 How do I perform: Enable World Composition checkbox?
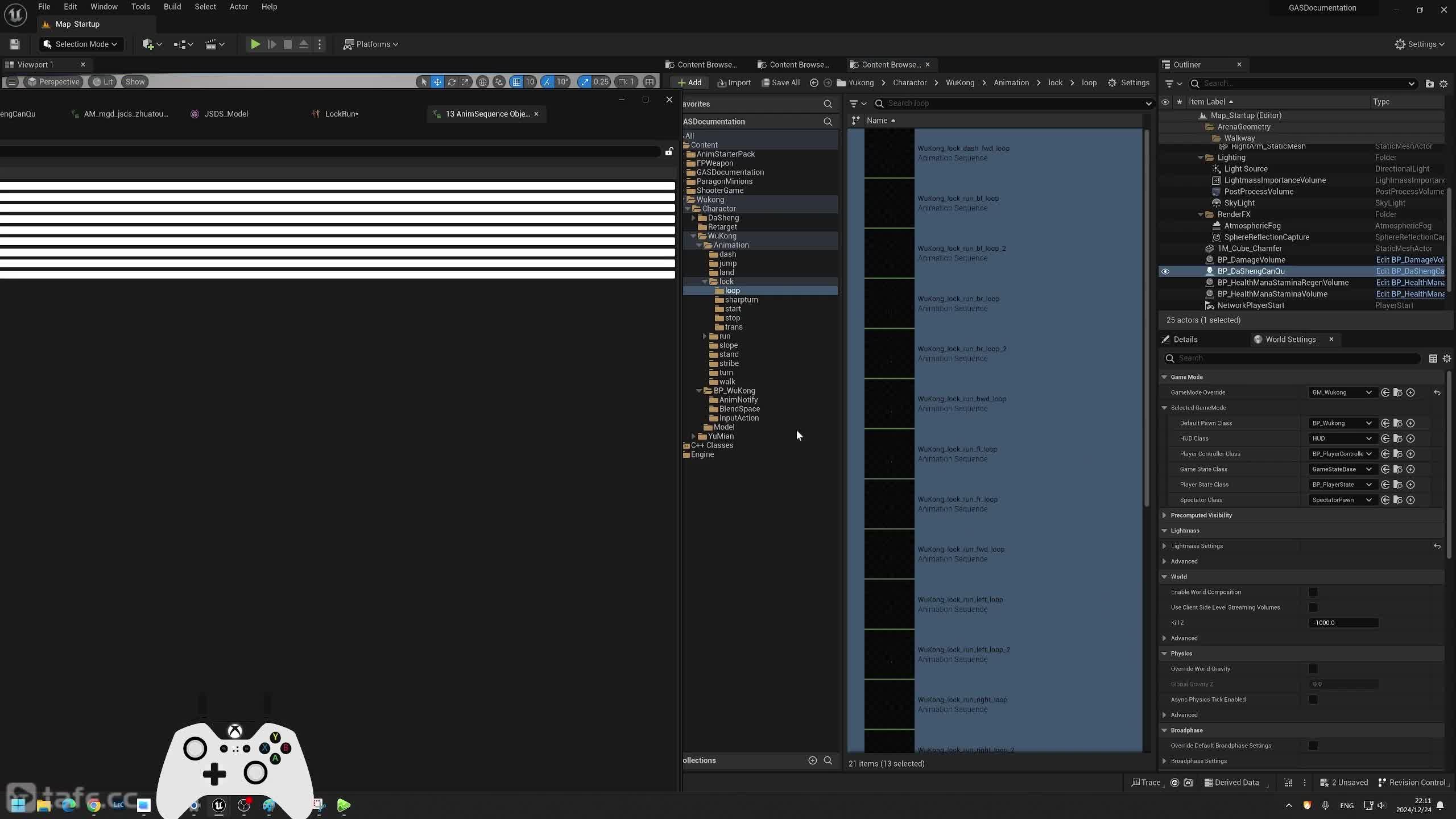coord(1313,592)
